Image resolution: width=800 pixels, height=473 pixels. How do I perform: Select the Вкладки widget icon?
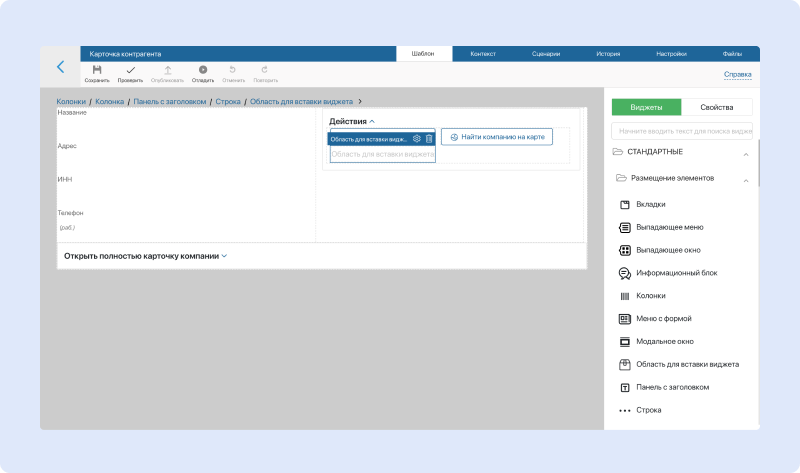(x=624, y=205)
